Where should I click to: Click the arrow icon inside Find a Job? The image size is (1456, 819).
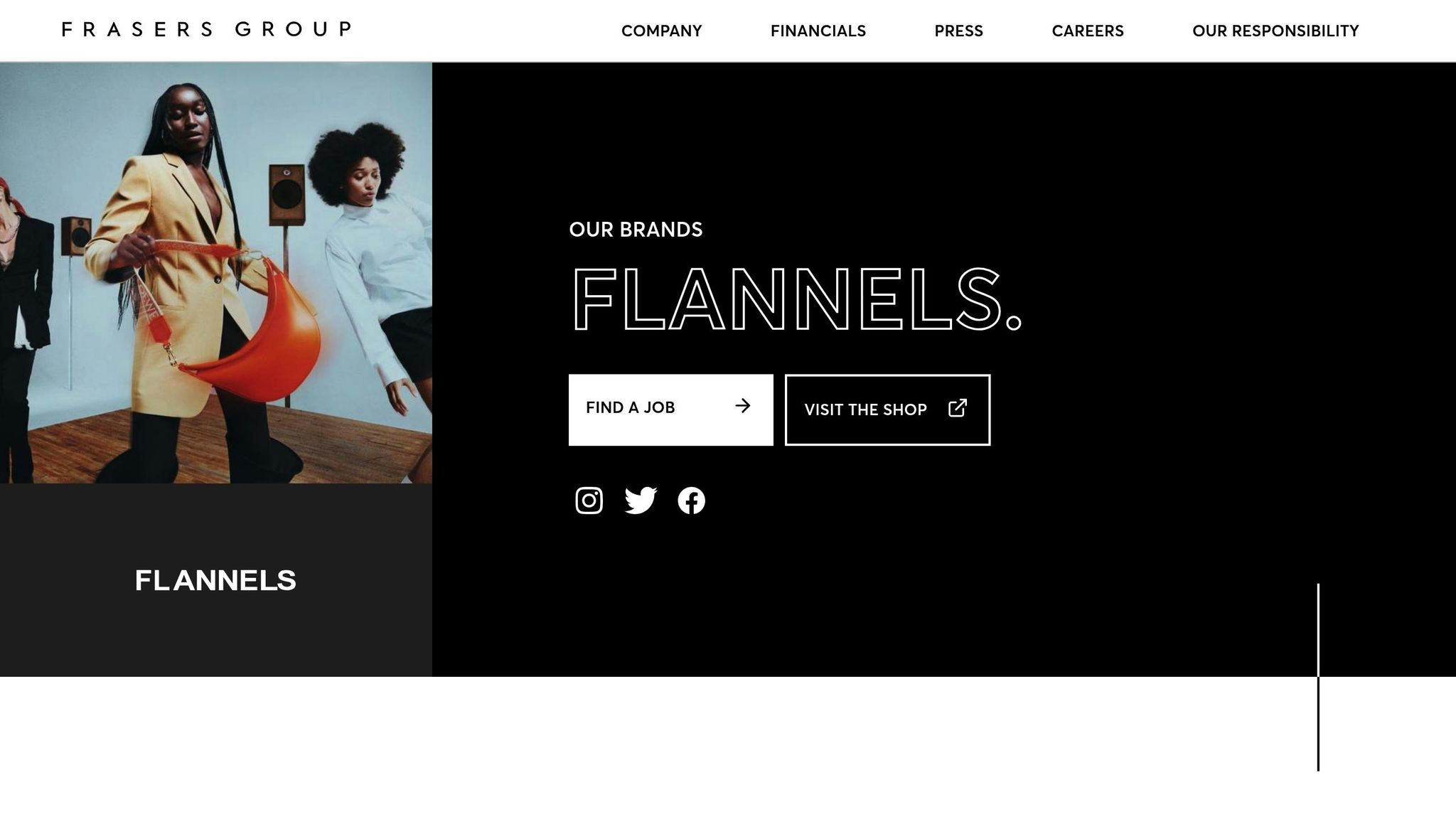point(743,406)
